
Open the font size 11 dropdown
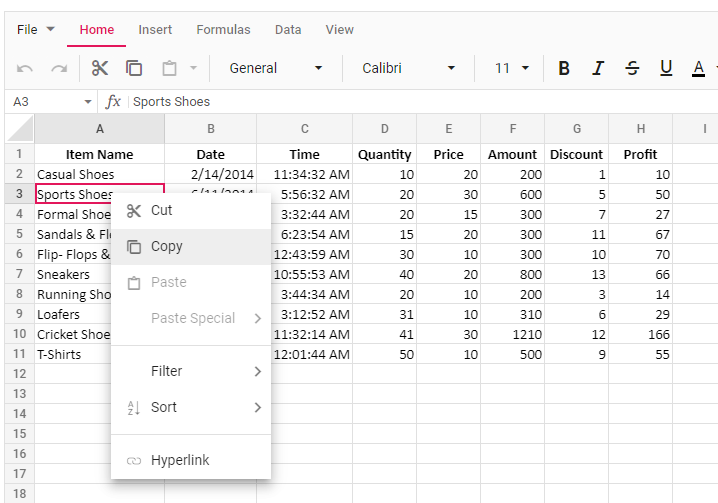pos(512,68)
